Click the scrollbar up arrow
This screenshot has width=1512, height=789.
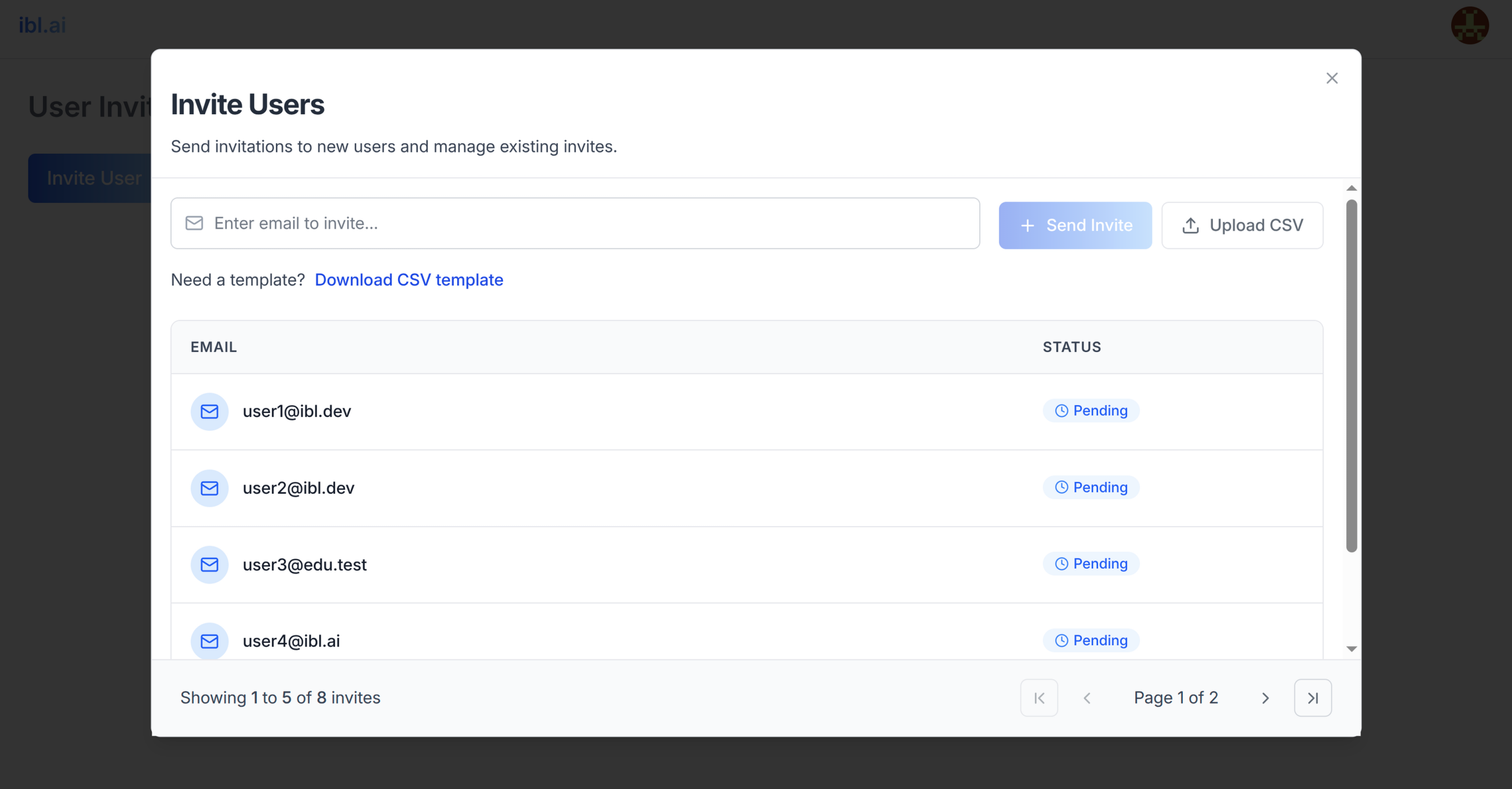[1351, 189]
